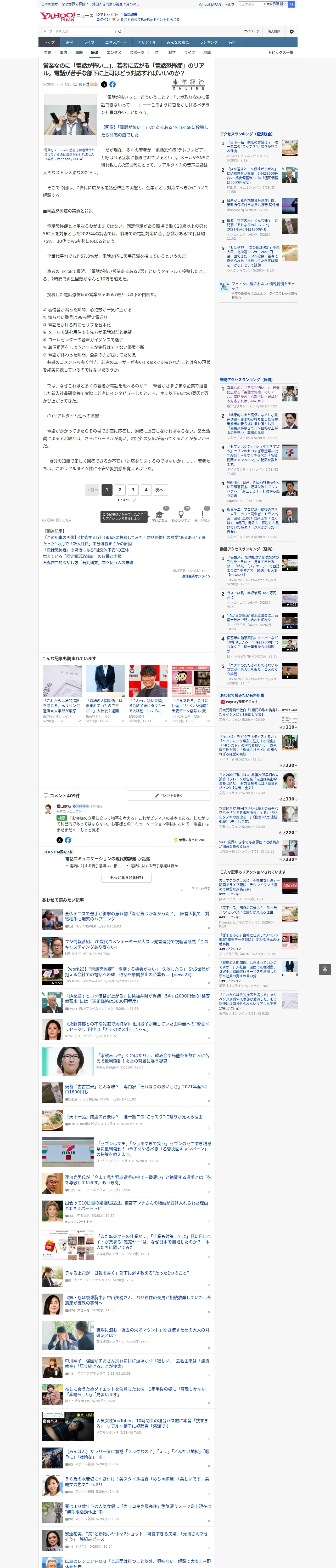336x1568 pixels.
Task: Open the トピックス一覧 link
Action: [x=281, y=52]
